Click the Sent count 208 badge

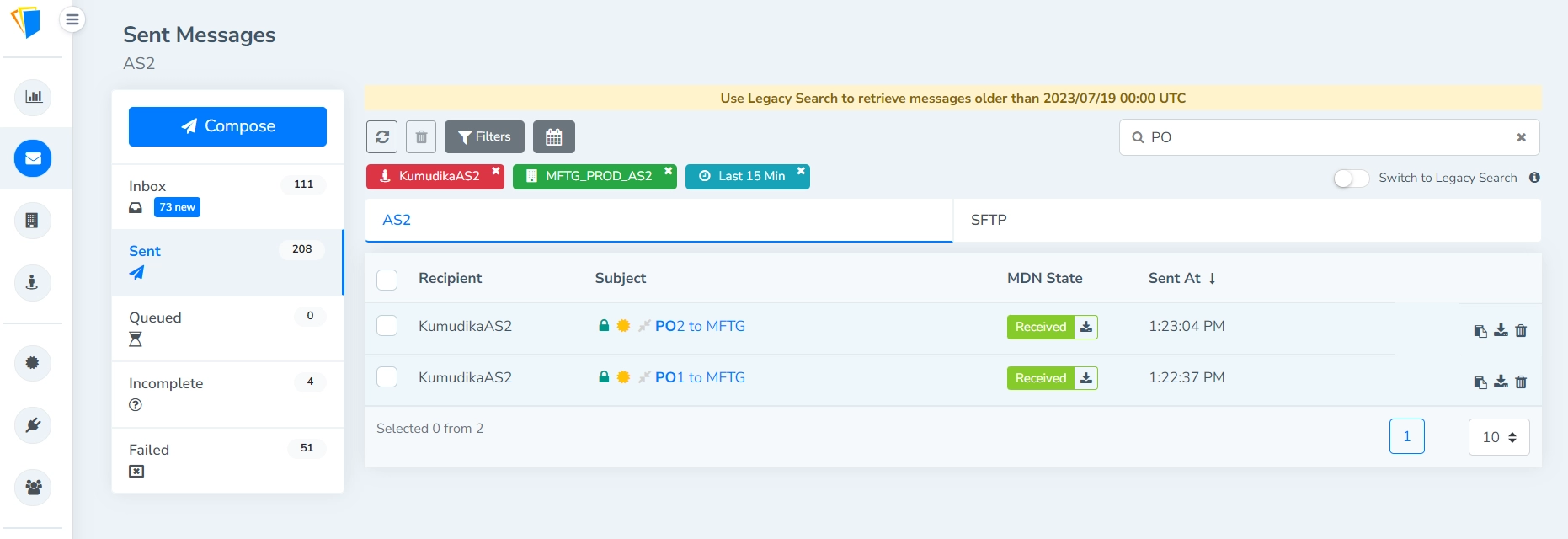[301, 249]
